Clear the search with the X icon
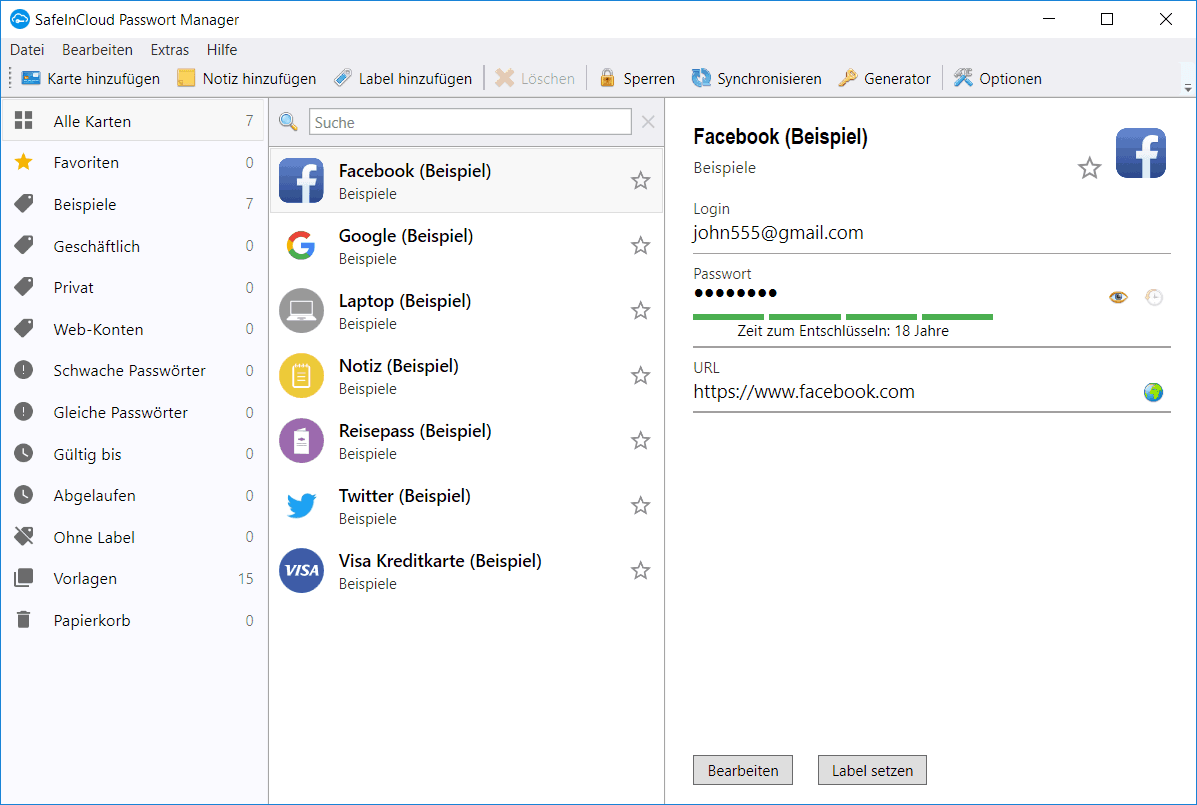Image resolution: width=1197 pixels, height=805 pixels. point(648,122)
